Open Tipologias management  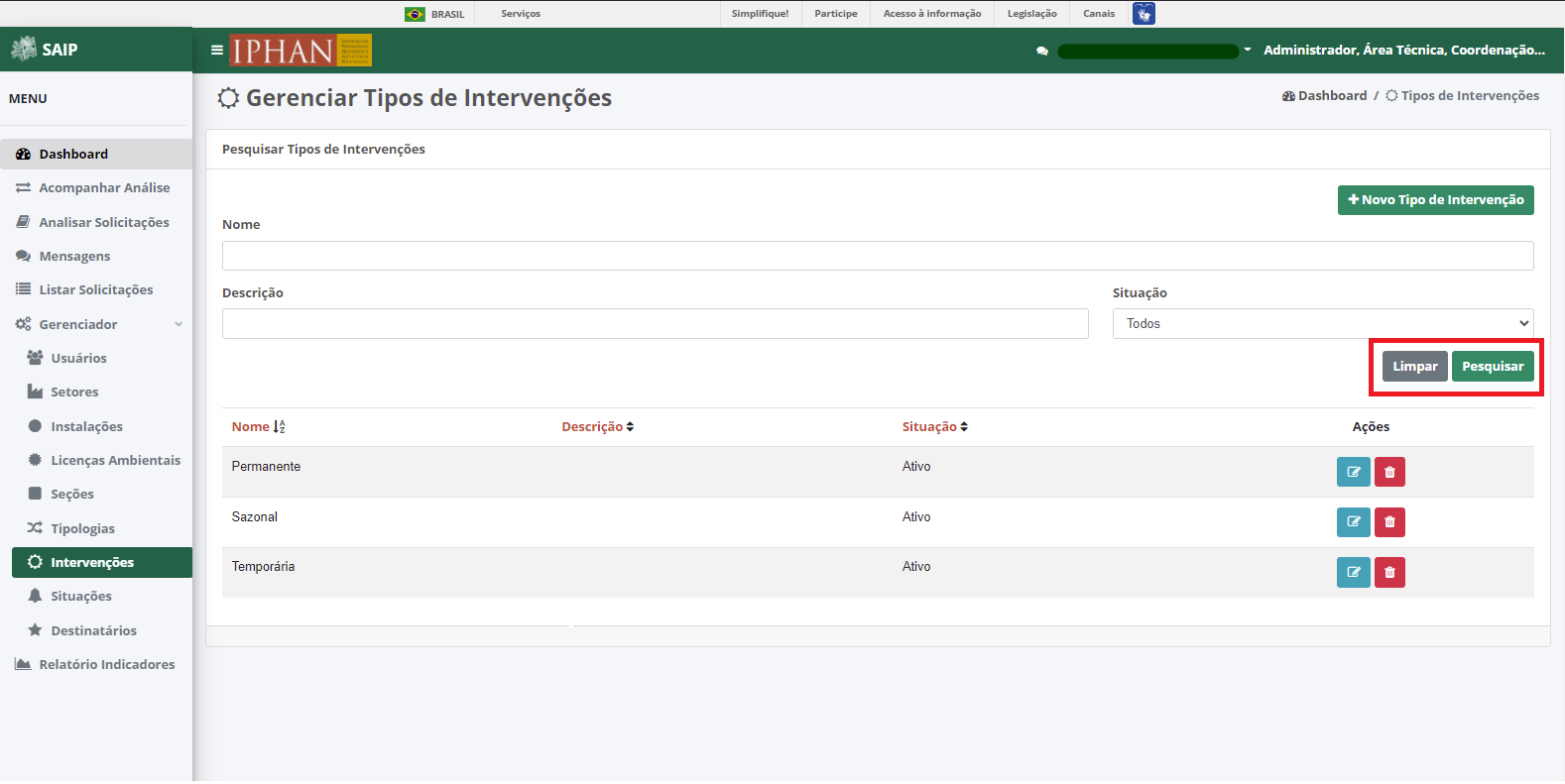click(102, 528)
